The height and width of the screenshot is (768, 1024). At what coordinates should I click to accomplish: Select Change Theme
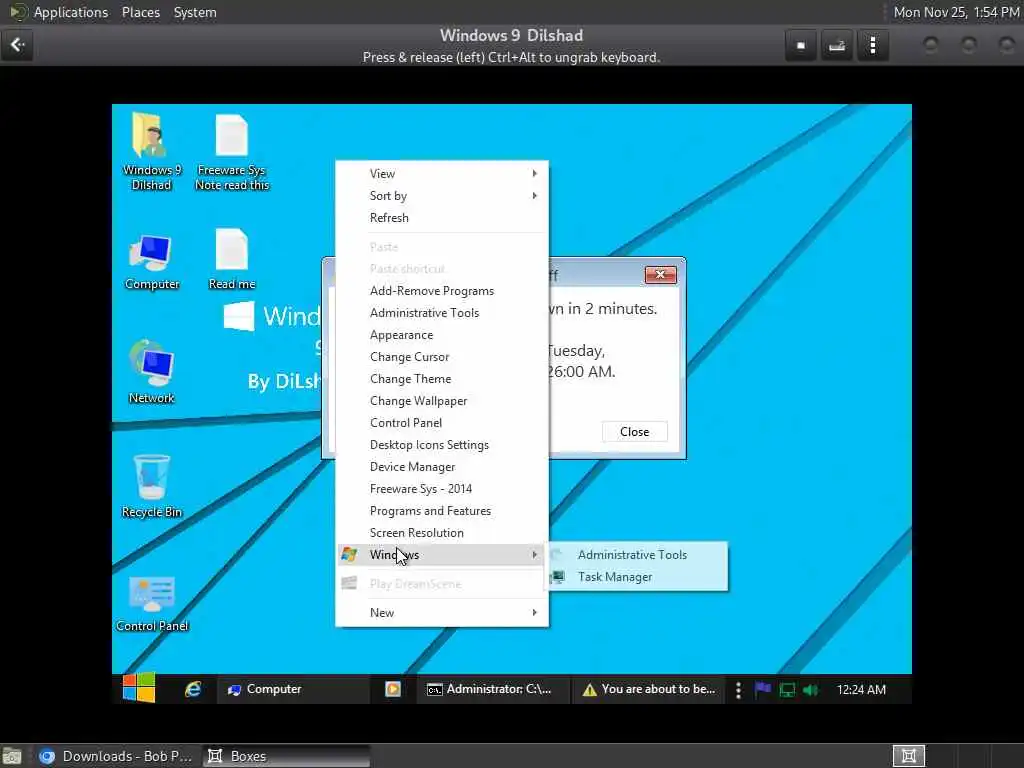tap(442, 379)
